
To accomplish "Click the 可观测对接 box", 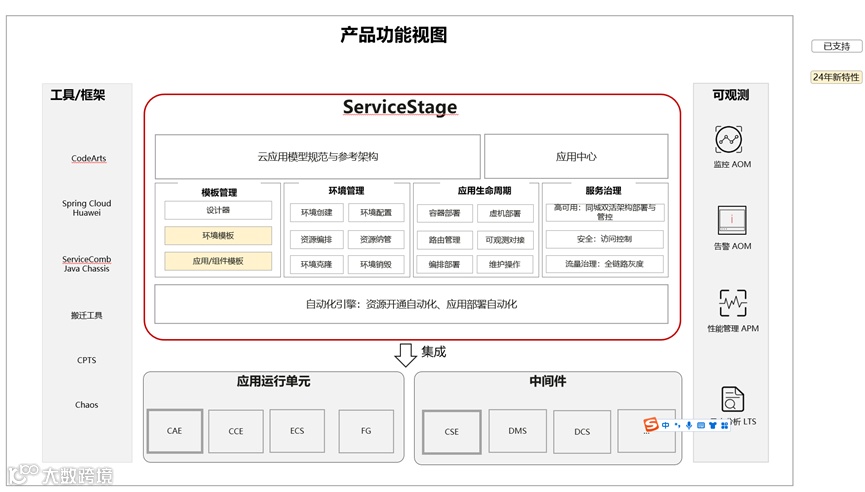I will (x=505, y=240).
